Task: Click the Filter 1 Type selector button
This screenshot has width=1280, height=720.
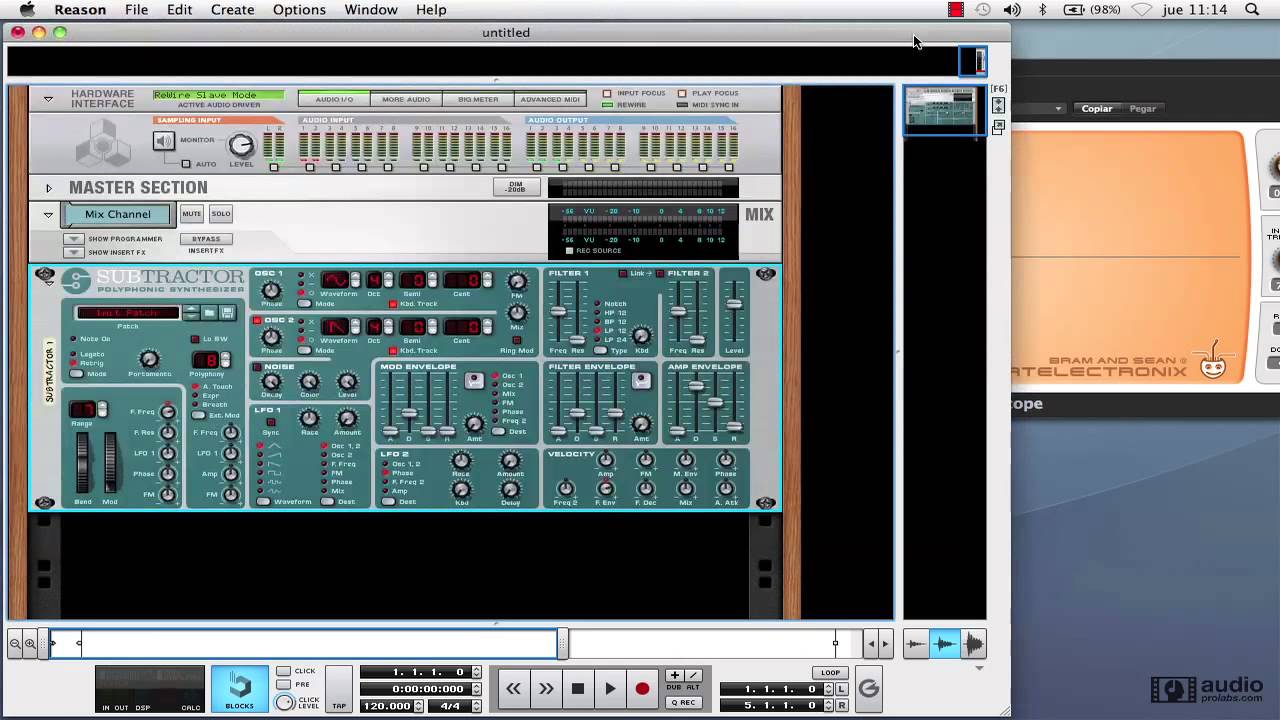Action: tap(600, 351)
